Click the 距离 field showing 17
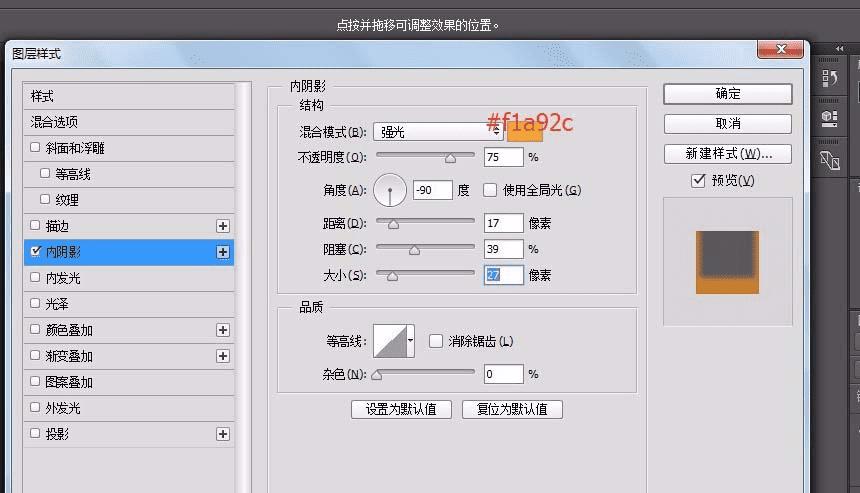Screen dimensions: 860x493 click(503, 223)
